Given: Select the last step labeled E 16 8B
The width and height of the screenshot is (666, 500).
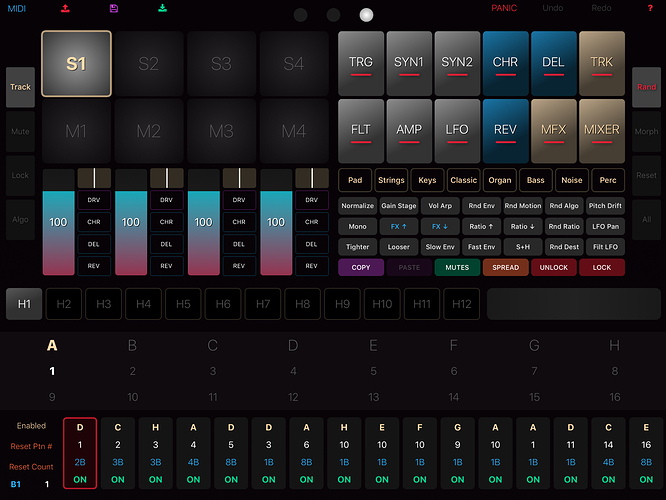Looking at the screenshot, I should tap(646, 453).
